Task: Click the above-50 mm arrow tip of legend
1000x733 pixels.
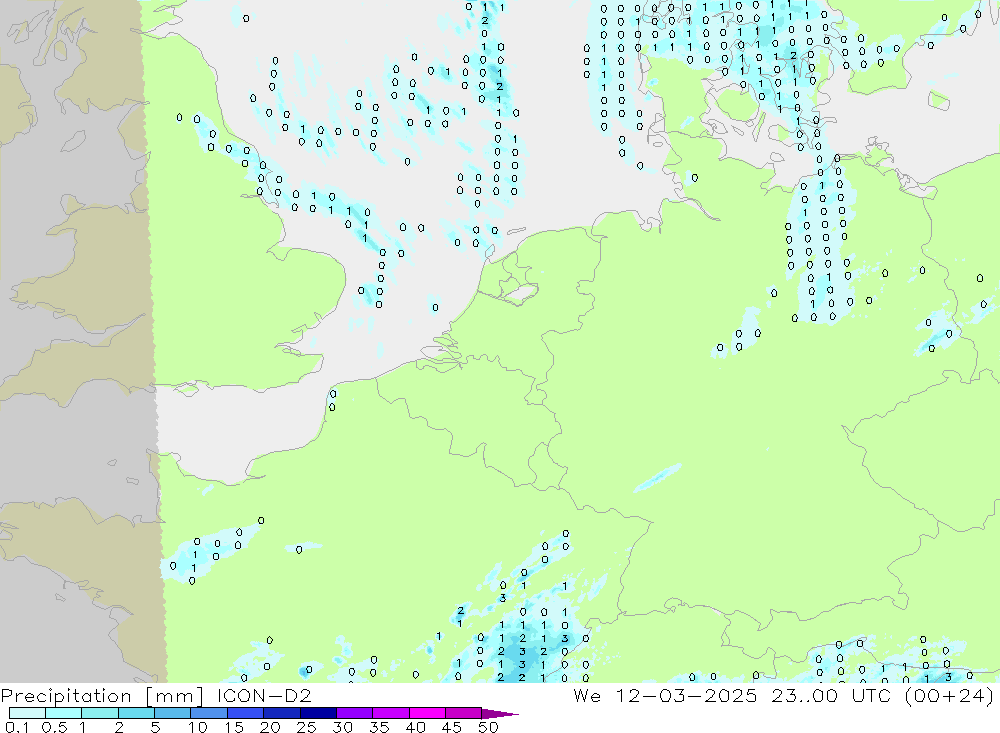Action: (500, 714)
